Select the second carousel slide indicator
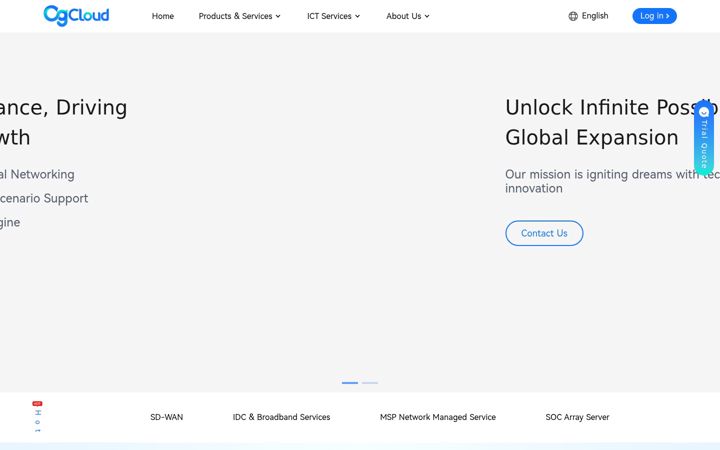 coord(370,382)
